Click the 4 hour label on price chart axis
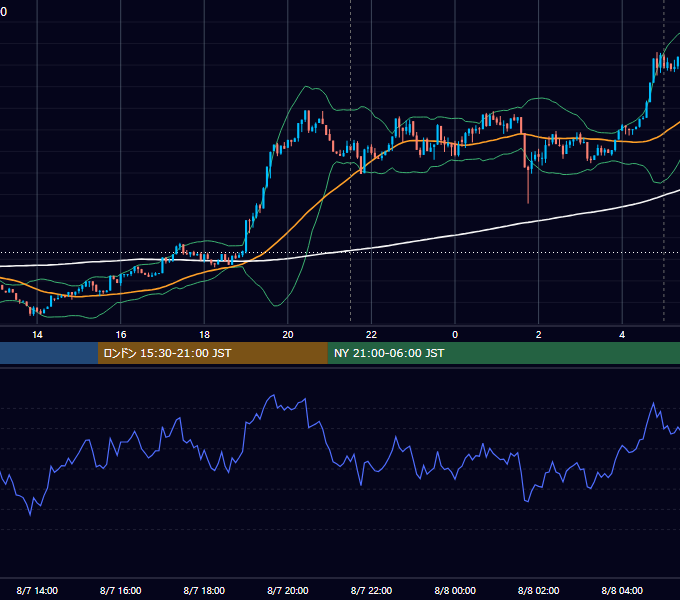The image size is (680, 600). 622,335
